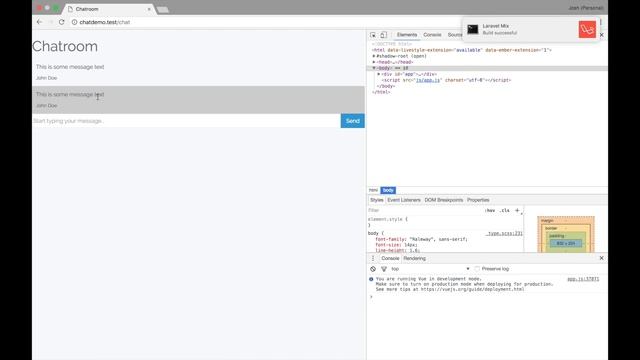Screen dimensions: 640x360
Task: Clear the console with the clear icon
Action: [373, 269]
